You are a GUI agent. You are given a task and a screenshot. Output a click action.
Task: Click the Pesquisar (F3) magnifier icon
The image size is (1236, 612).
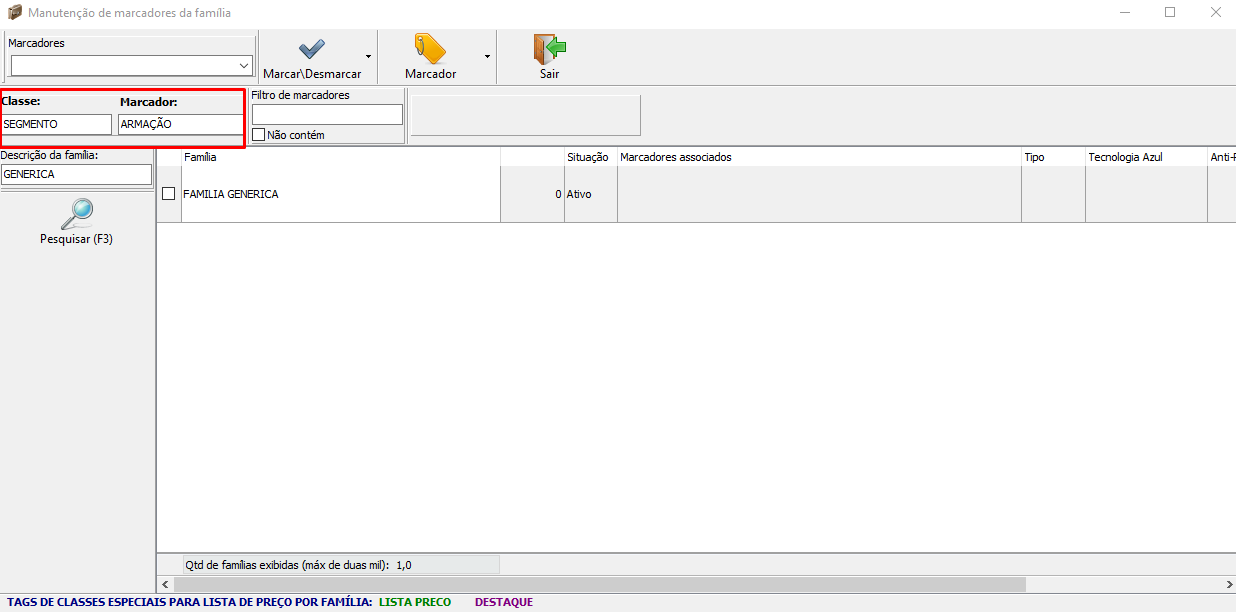pos(76,214)
